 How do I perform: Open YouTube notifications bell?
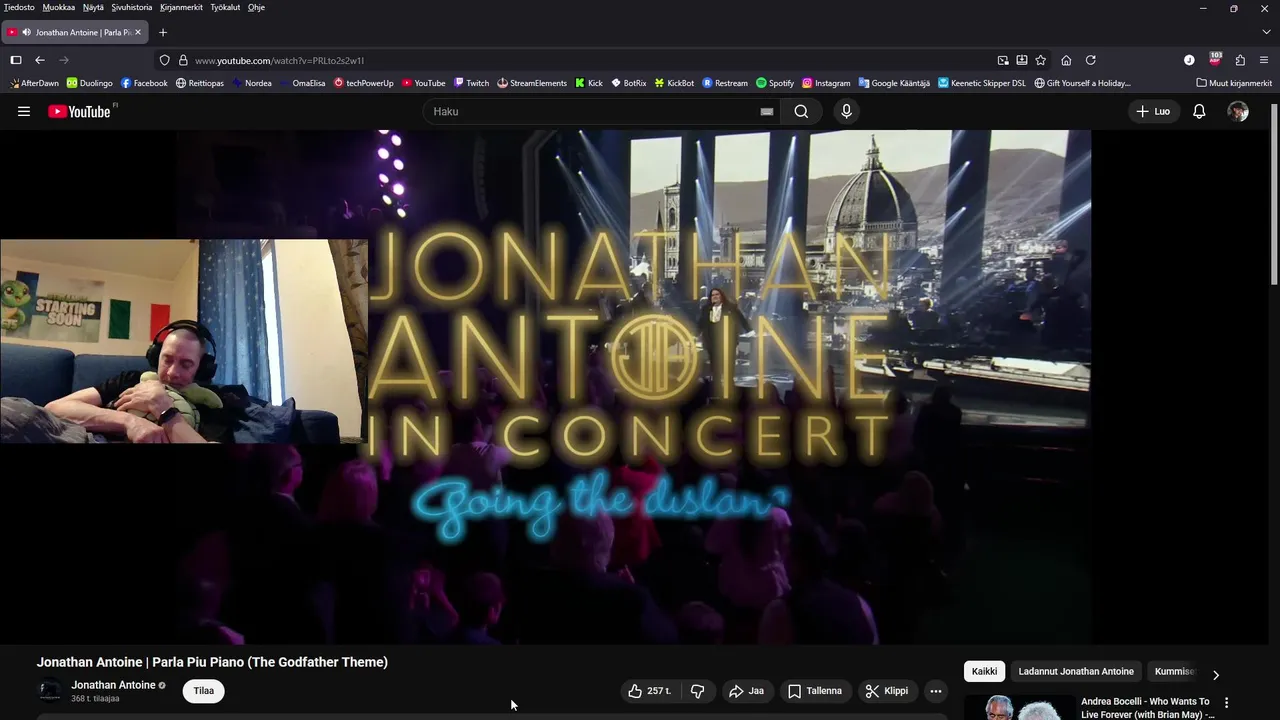tap(1199, 111)
